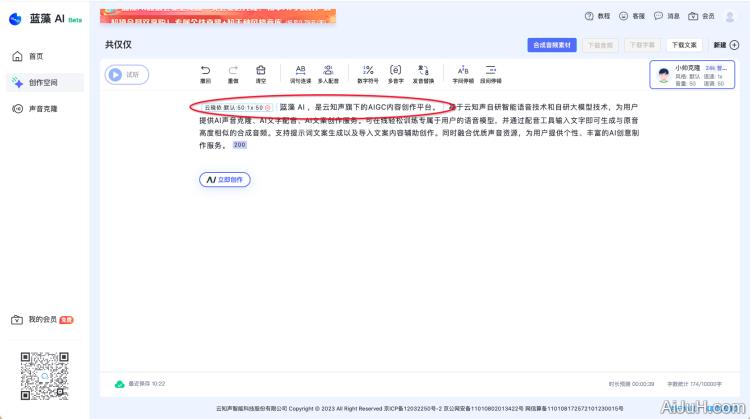
Task: Play the 试听 audio preview
Action: click(x=126, y=74)
